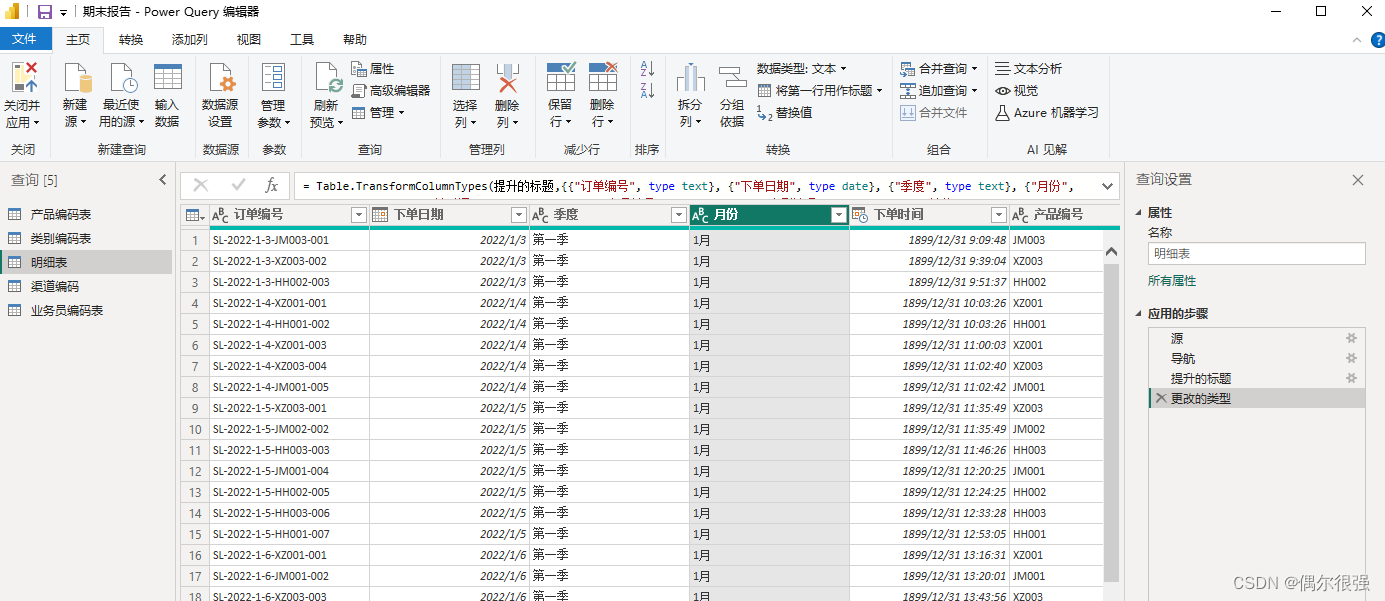Click Merge Queries (合并查询)
Viewport: 1385px width, 601px height.
coord(938,69)
